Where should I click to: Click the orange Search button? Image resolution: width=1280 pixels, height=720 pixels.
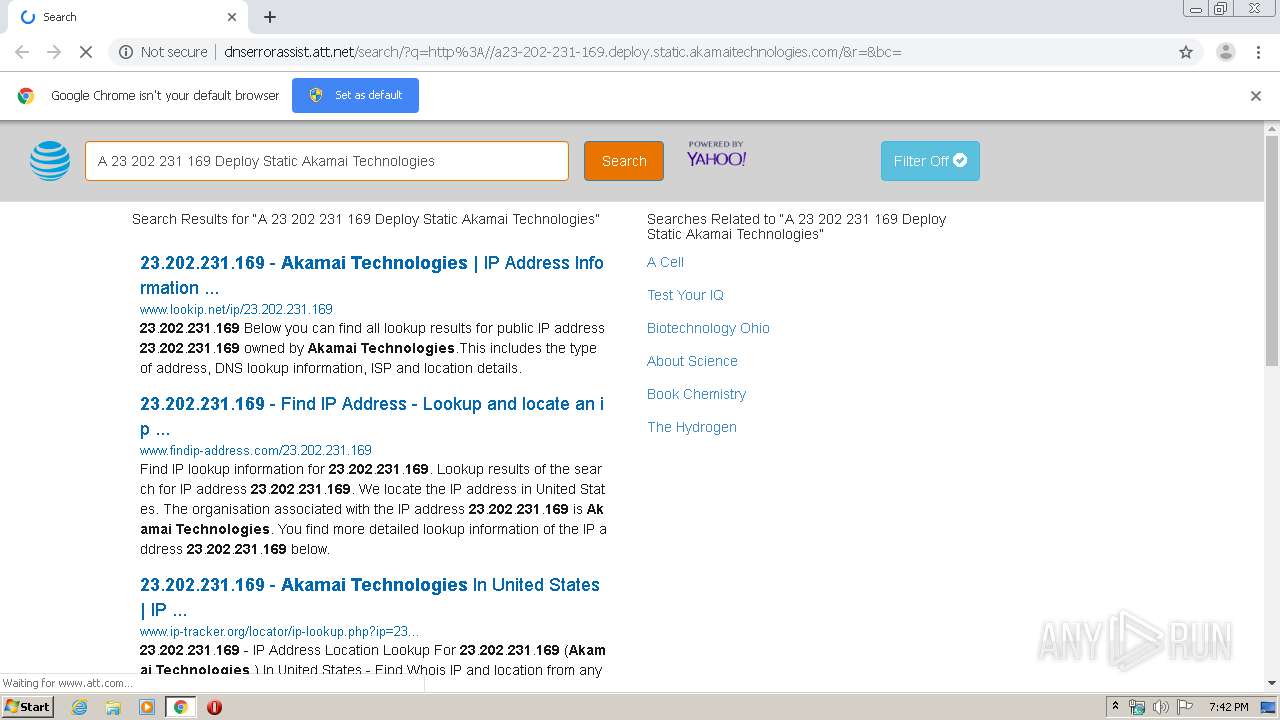[624, 161]
